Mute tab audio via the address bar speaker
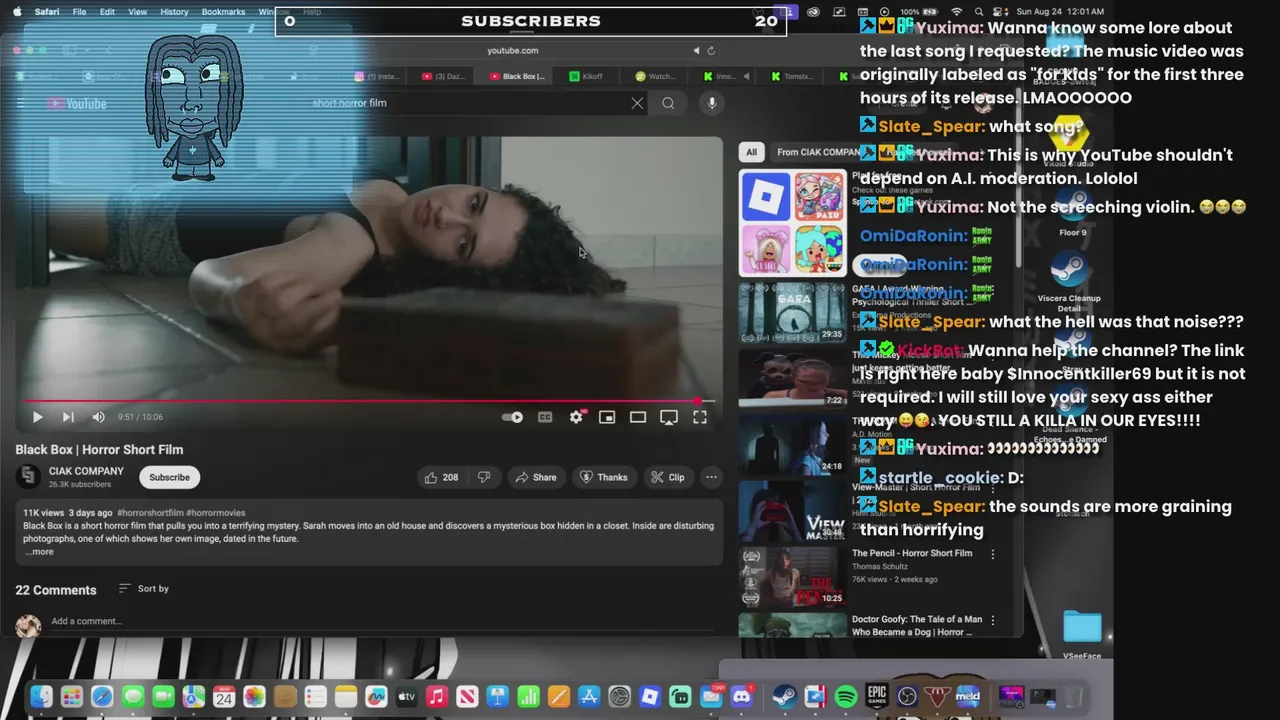1280x720 pixels. [697, 51]
